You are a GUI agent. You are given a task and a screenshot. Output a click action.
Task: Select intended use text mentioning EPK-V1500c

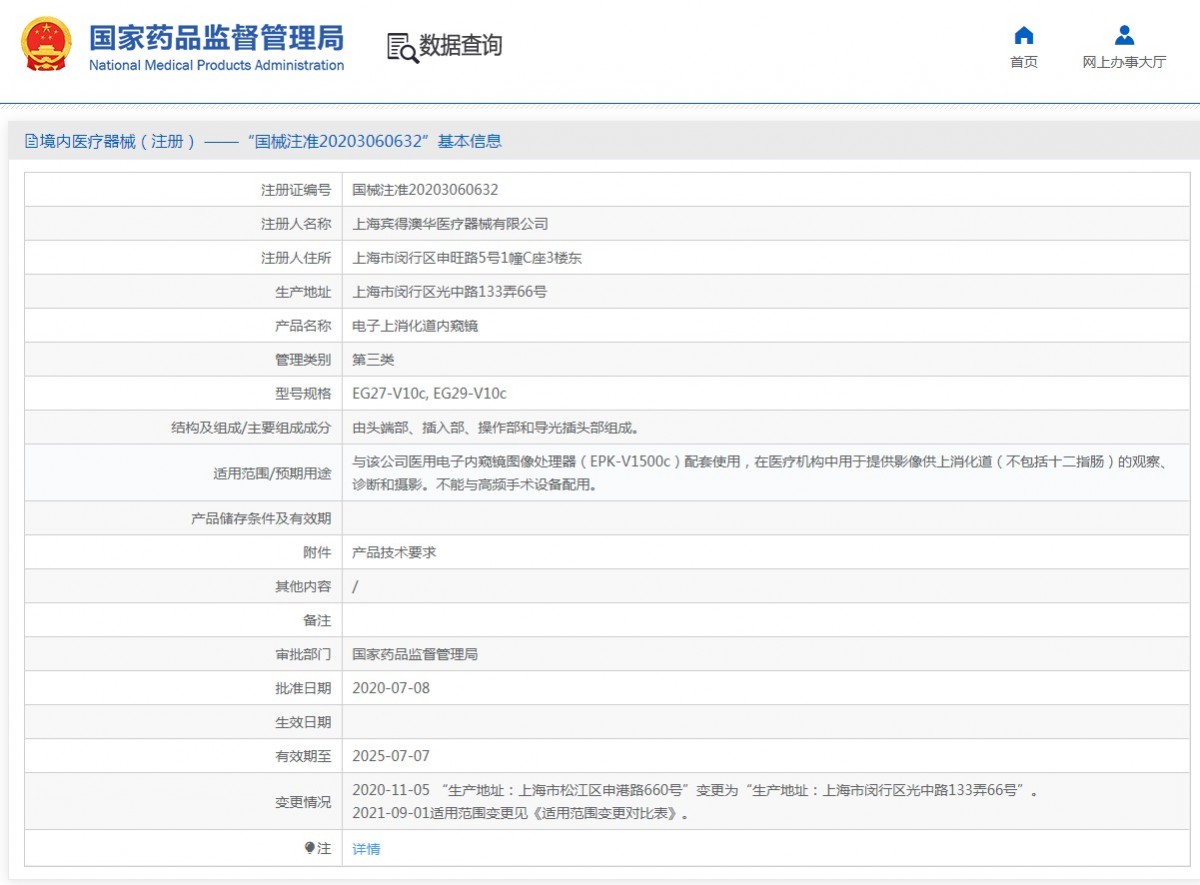758,473
